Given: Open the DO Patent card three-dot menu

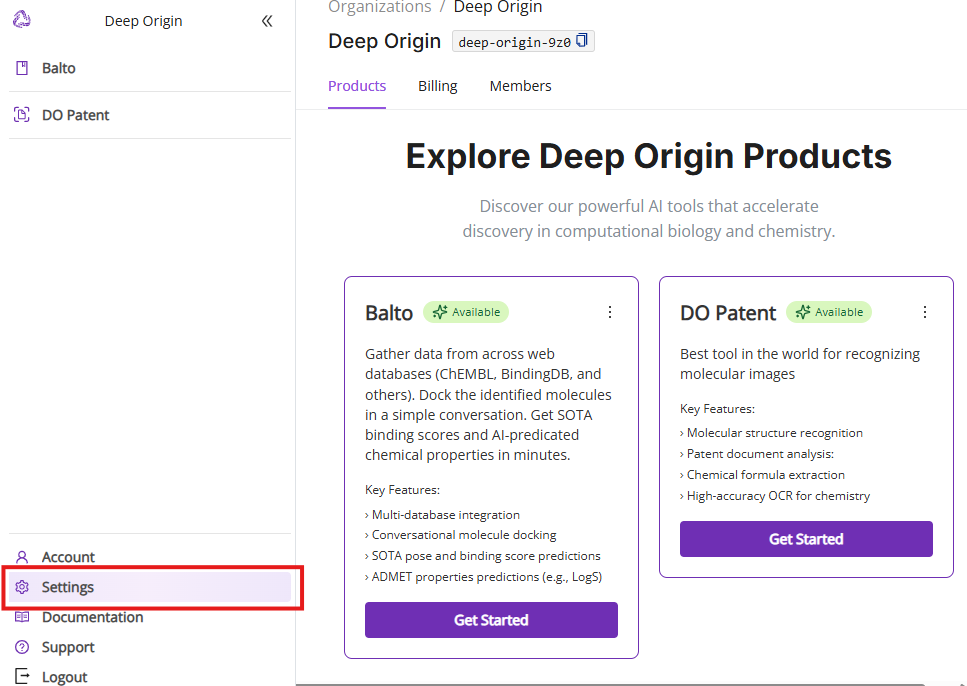Looking at the screenshot, I should click(925, 312).
